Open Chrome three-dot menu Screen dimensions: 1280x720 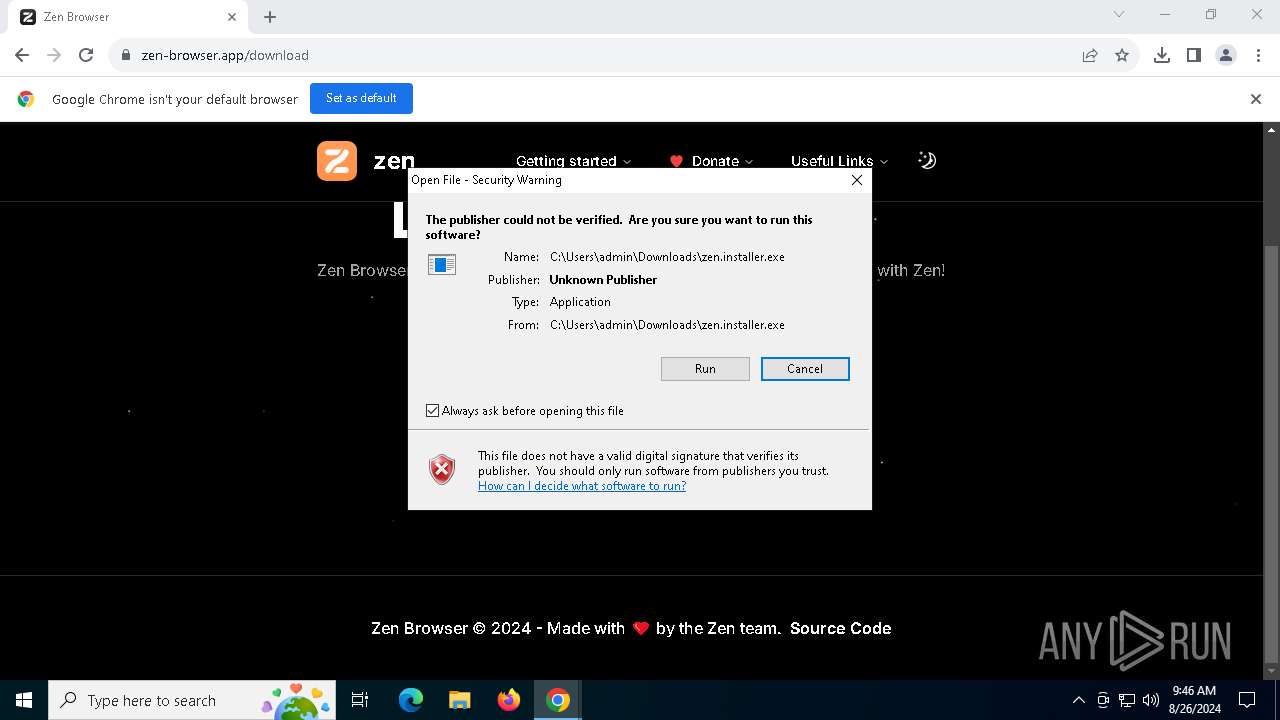1257,55
